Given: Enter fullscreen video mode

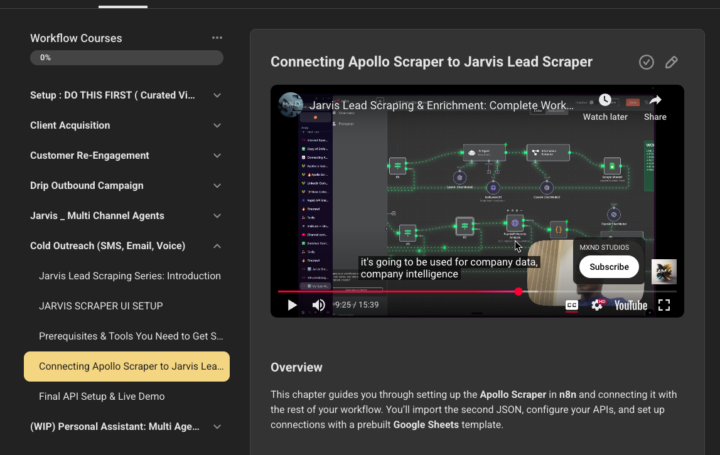Looking at the screenshot, I should [664, 305].
